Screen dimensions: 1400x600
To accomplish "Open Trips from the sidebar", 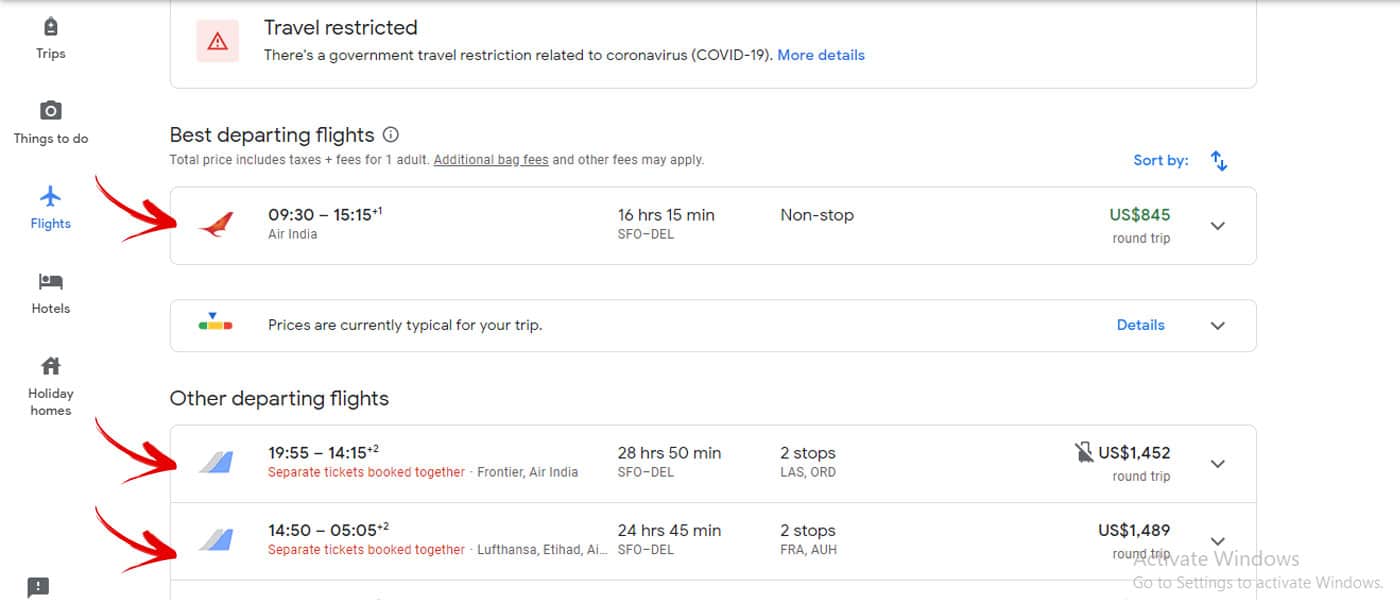I will pos(51,37).
